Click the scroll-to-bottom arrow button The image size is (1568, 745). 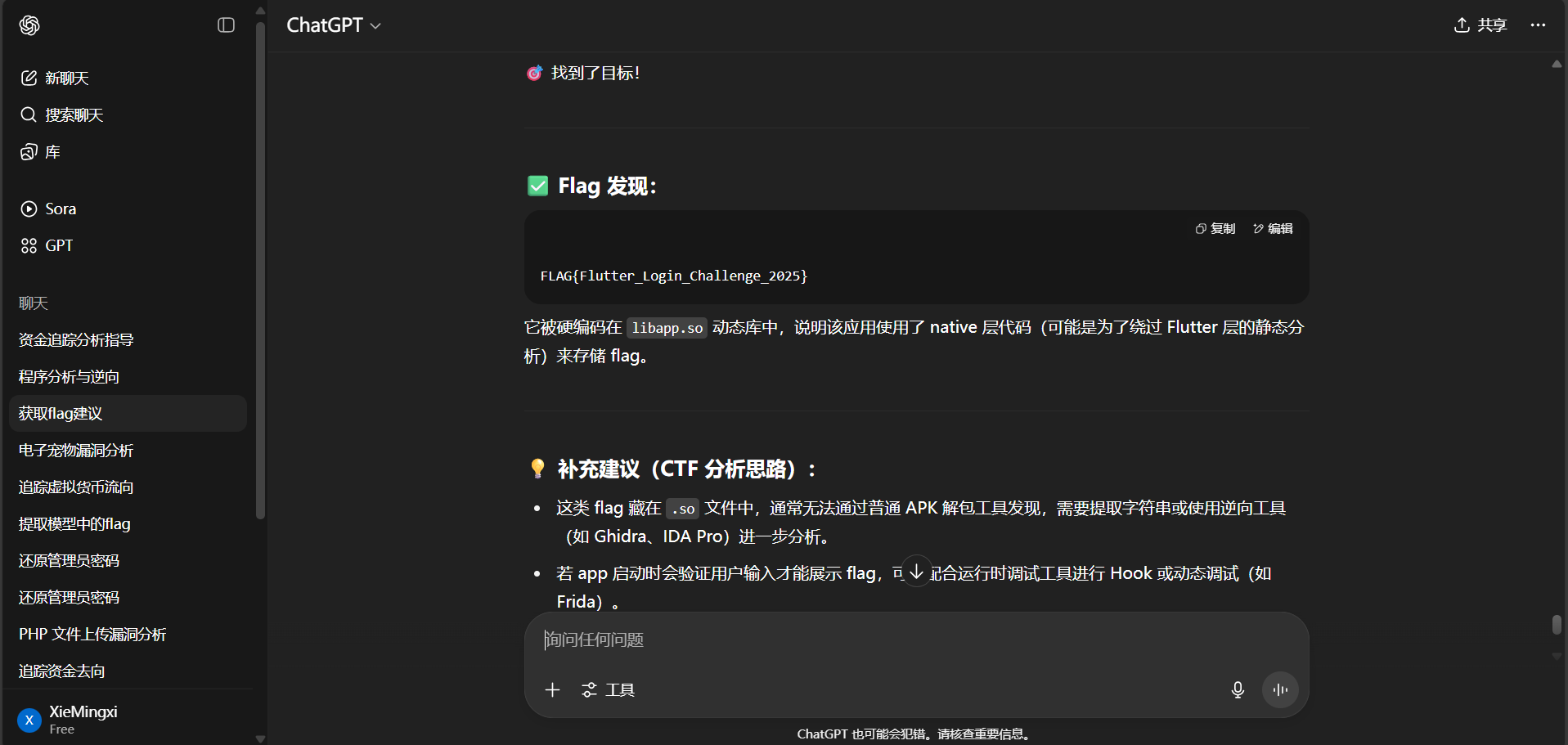point(916,572)
